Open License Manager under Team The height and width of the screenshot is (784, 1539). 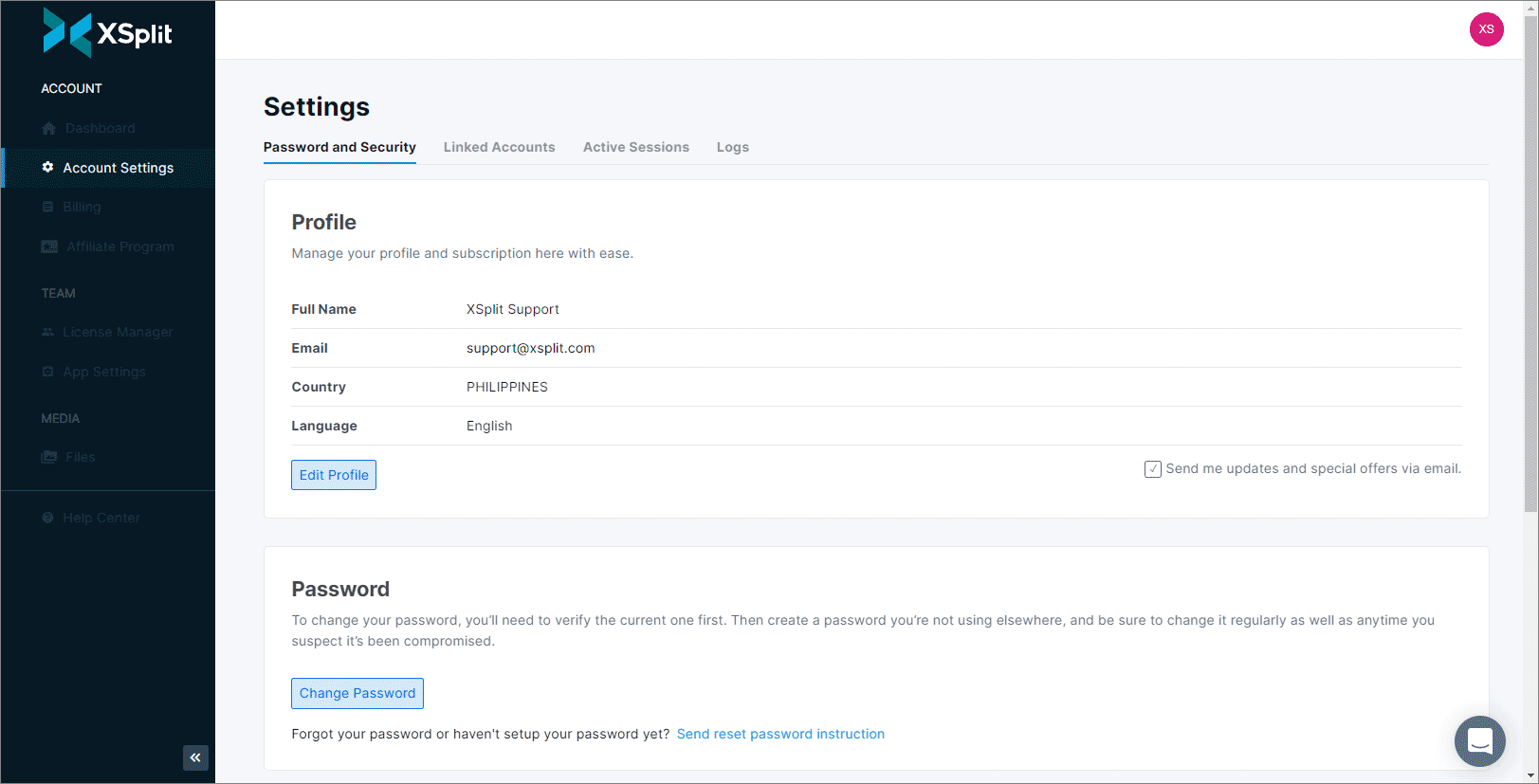point(119,332)
